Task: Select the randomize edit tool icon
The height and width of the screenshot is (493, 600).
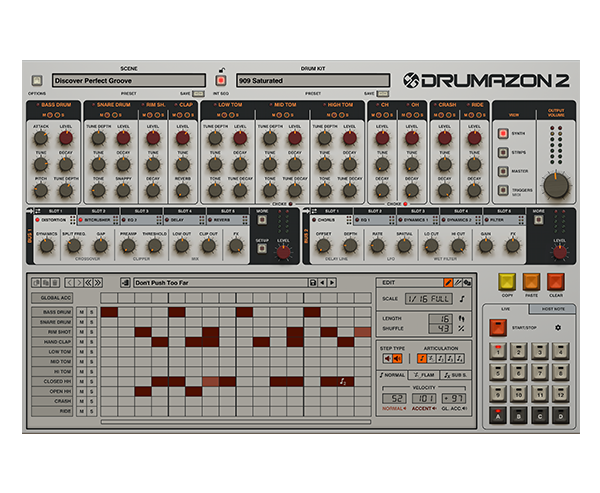Action: pyautogui.click(x=467, y=282)
